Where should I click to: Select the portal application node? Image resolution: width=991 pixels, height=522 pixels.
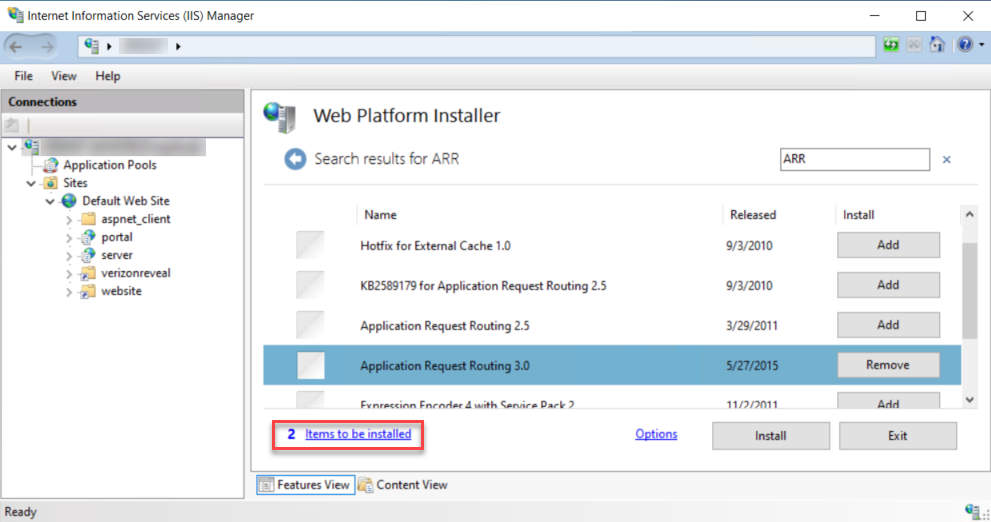117,237
